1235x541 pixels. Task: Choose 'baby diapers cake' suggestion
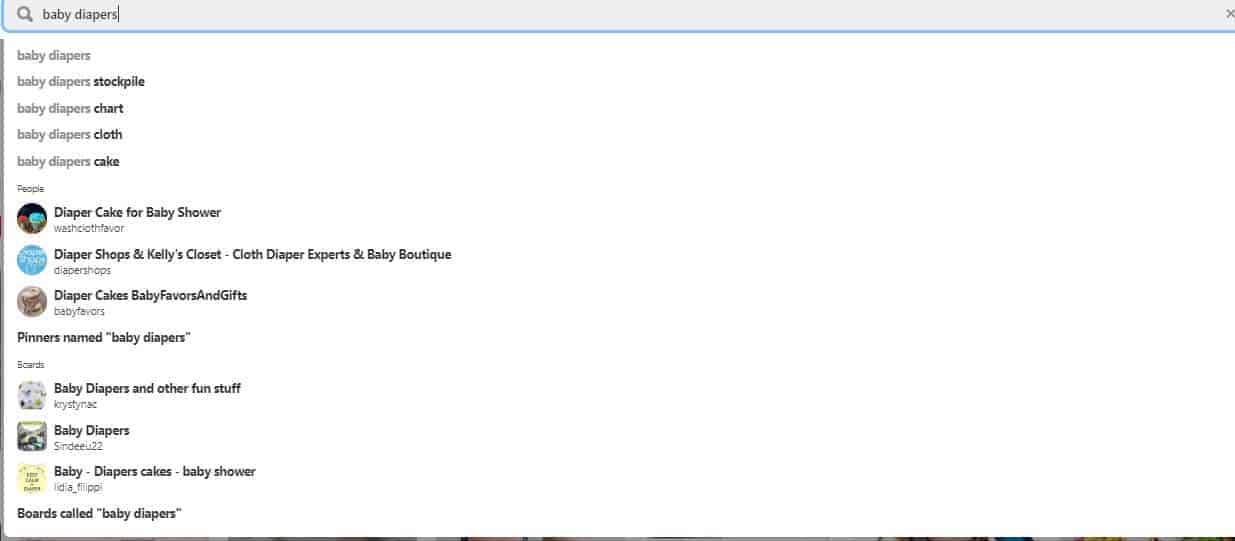coord(68,161)
